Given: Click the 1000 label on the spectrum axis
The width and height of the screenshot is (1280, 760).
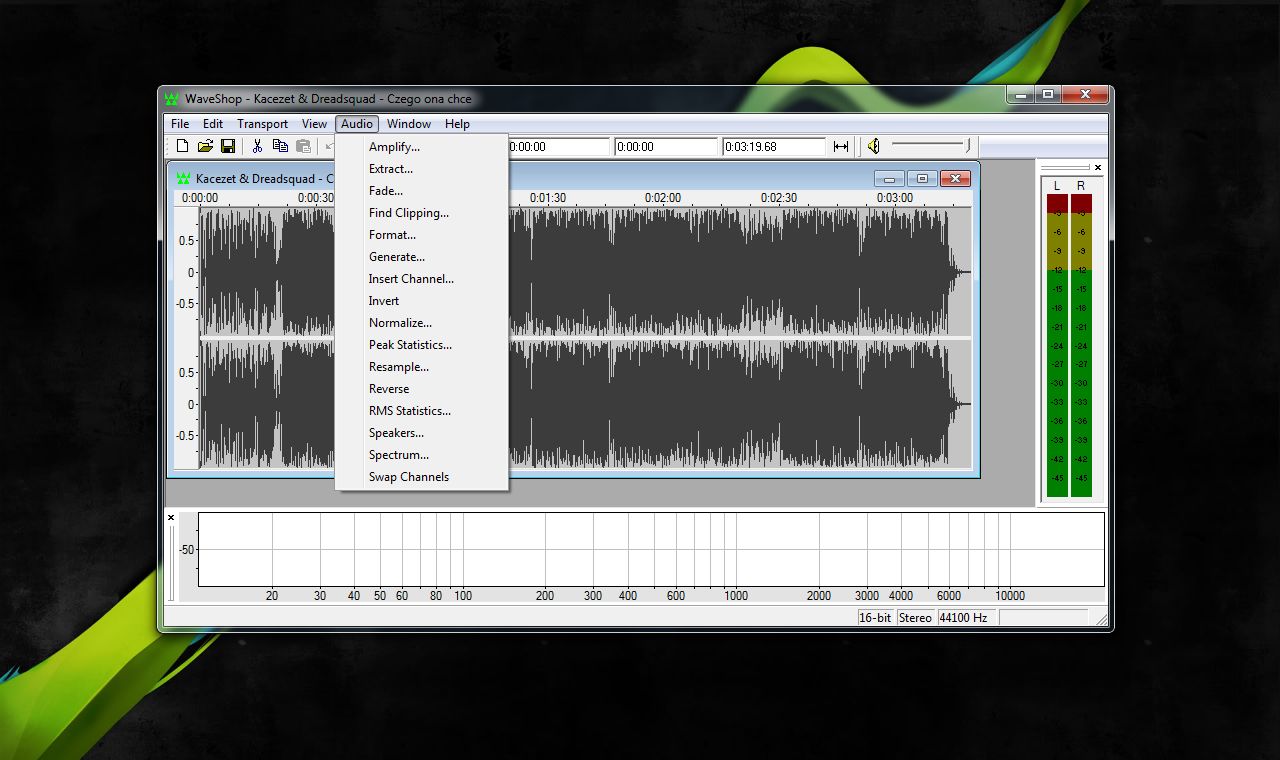Looking at the screenshot, I should tap(736, 596).
